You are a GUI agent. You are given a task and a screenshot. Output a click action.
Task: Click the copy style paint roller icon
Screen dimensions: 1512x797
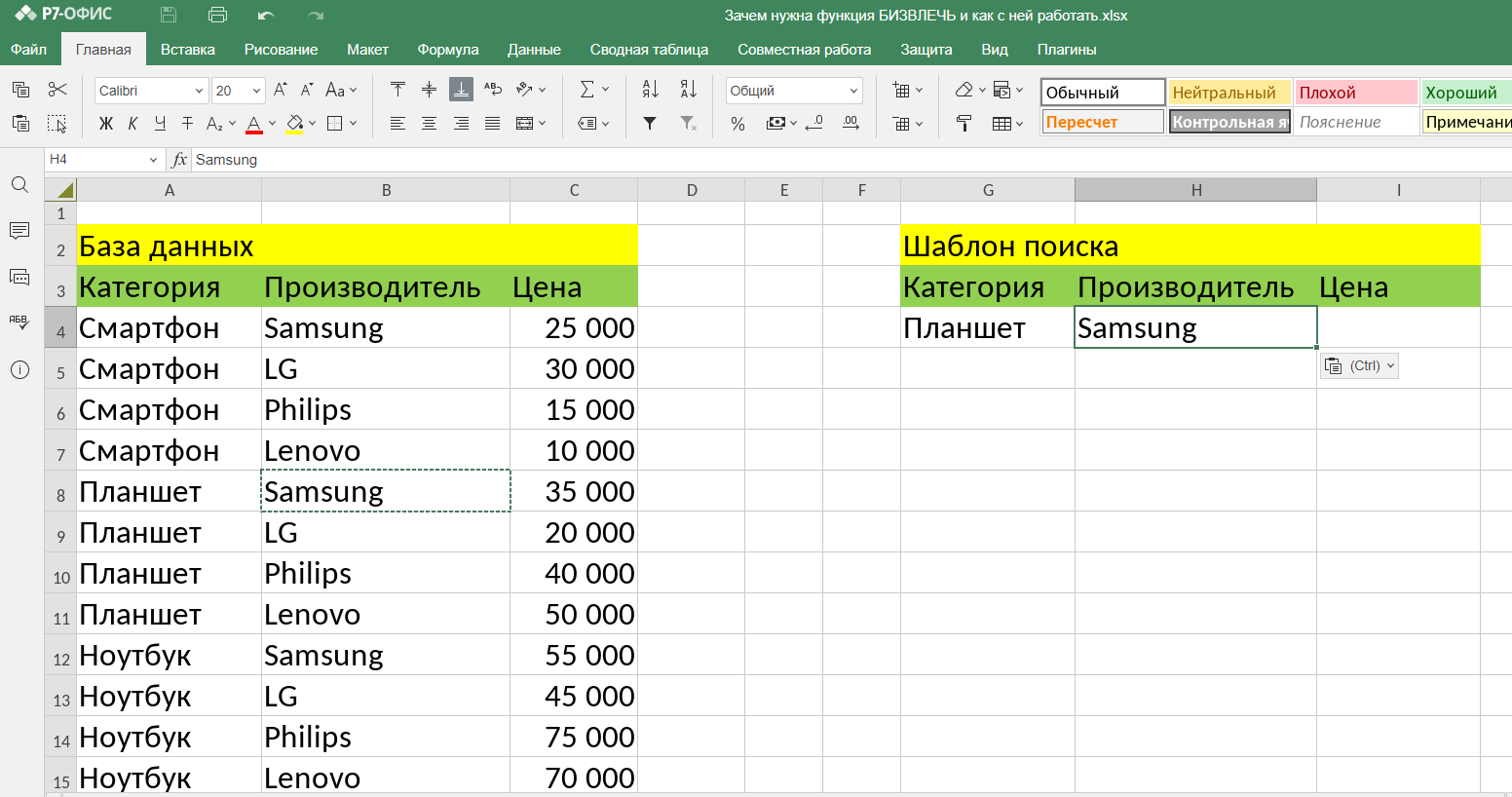(x=964, y=123)
